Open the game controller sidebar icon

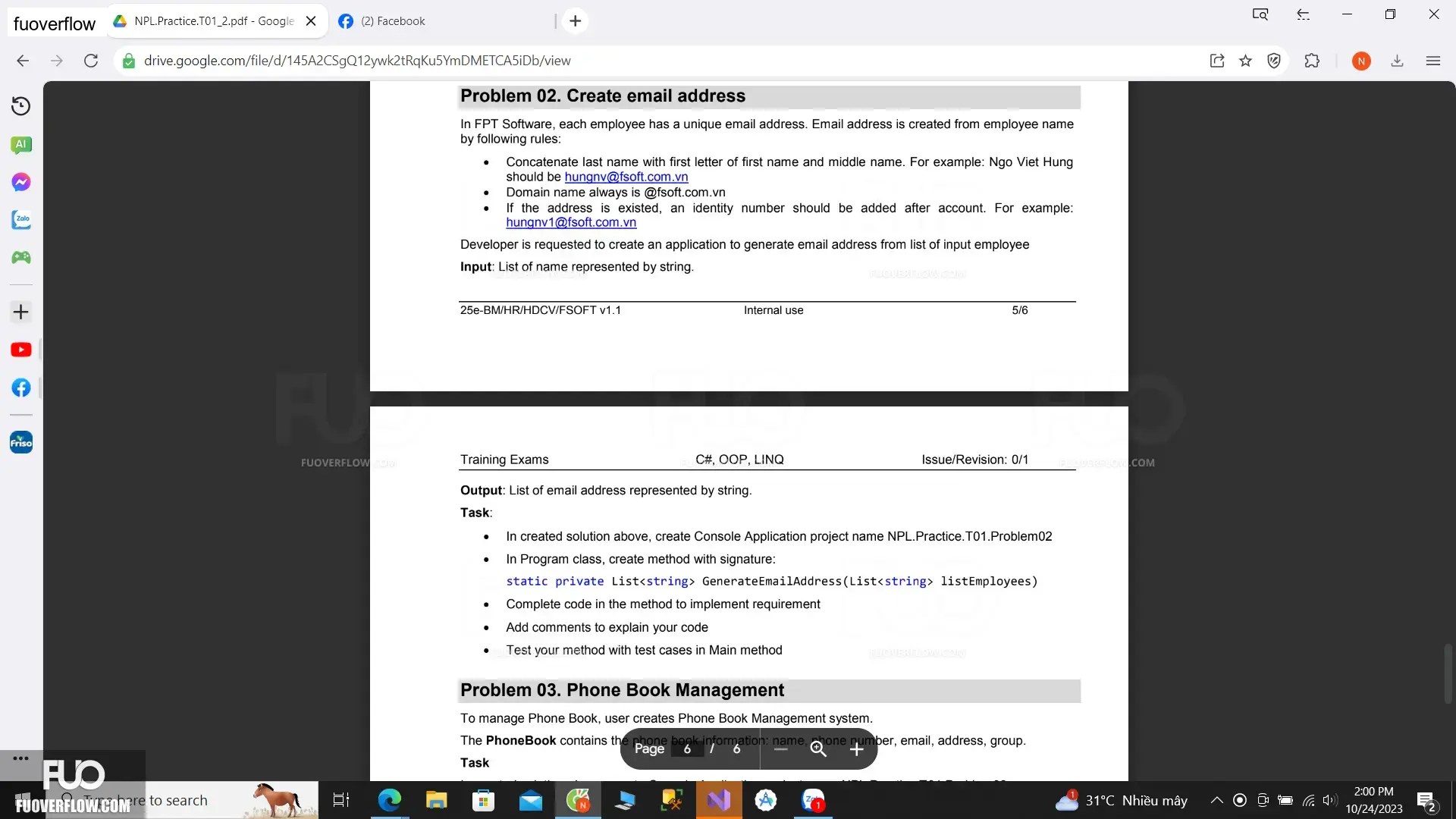[x=21, y=258]
